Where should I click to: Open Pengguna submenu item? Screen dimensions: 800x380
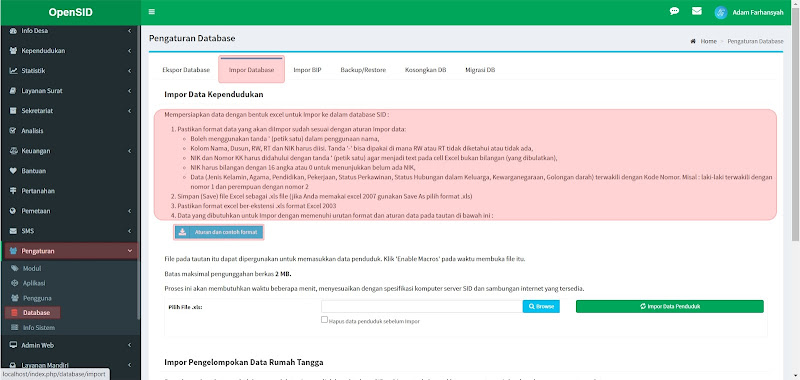(37, 298)
